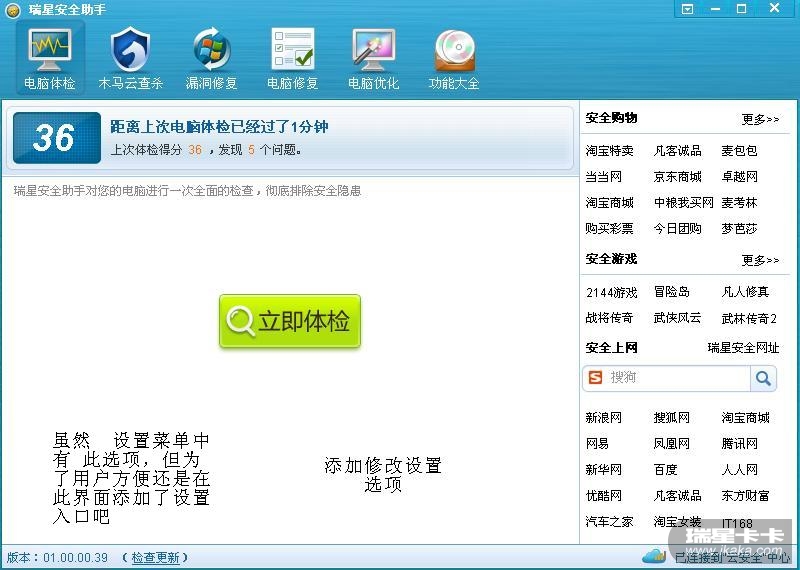
Task: Click the cloud security status icon
Action: pyautogui.click(x=654, y=555)
